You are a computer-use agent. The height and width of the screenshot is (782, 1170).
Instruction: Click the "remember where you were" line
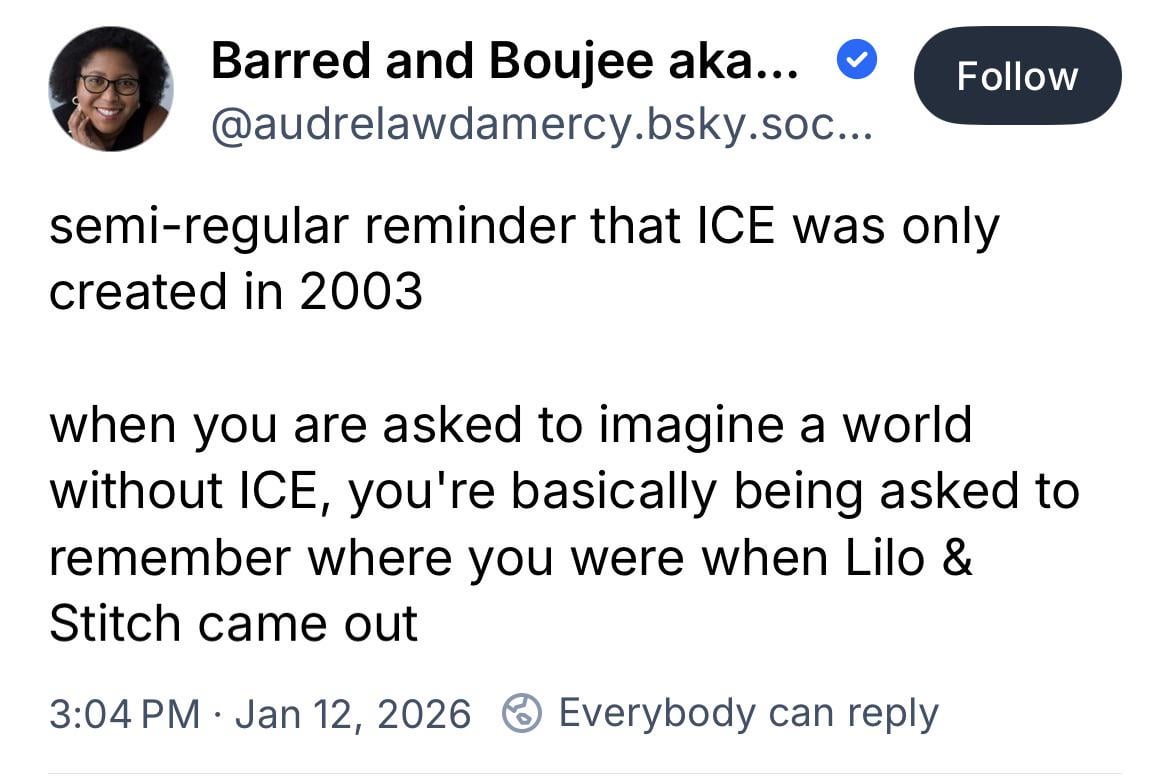pyautogui.click(x=510, y=556)
